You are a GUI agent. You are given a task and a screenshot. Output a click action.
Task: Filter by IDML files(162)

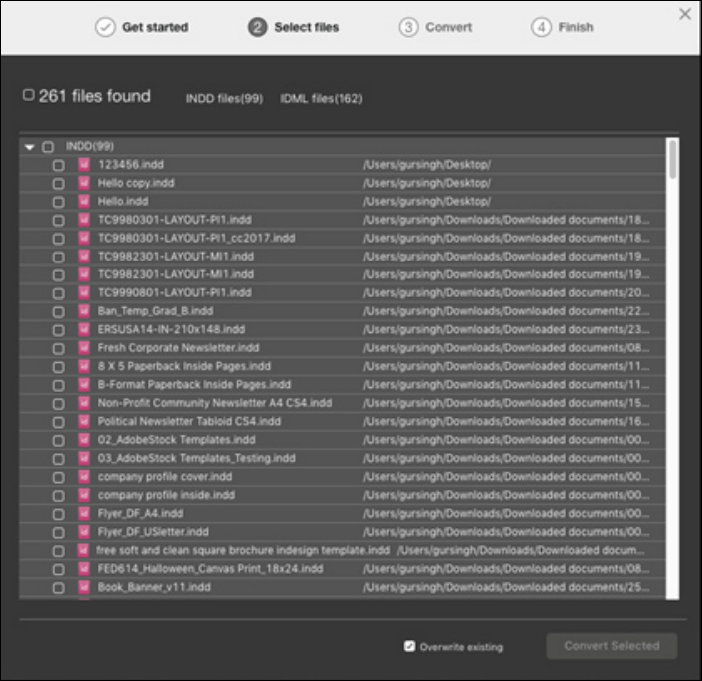tap(321, 99)
